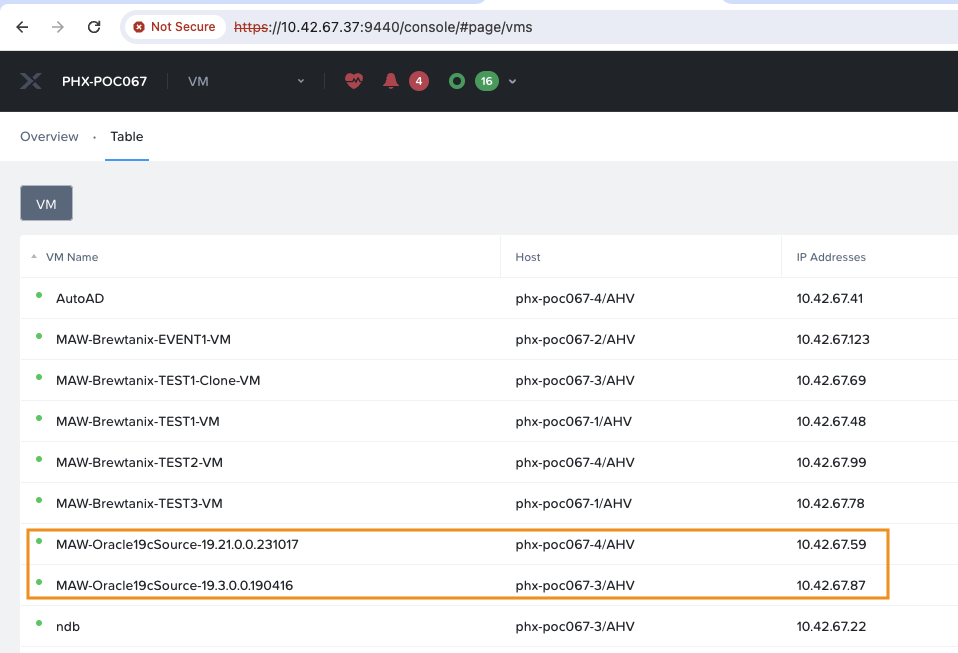Viewport: 958px width, 653px height.
Task: Click the VM filter button
Action: [46, 203]
